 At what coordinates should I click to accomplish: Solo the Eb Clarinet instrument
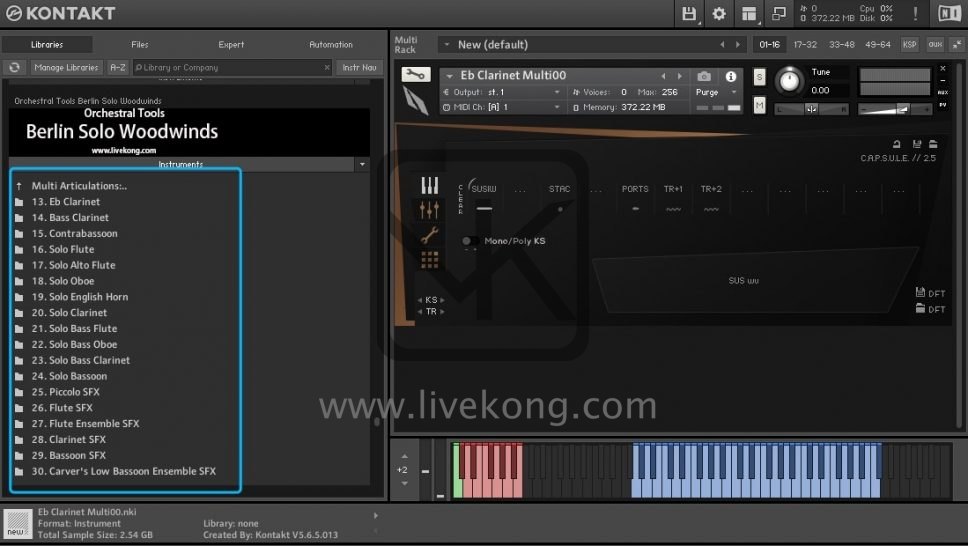pyautogui.click(x=759, y=77)
